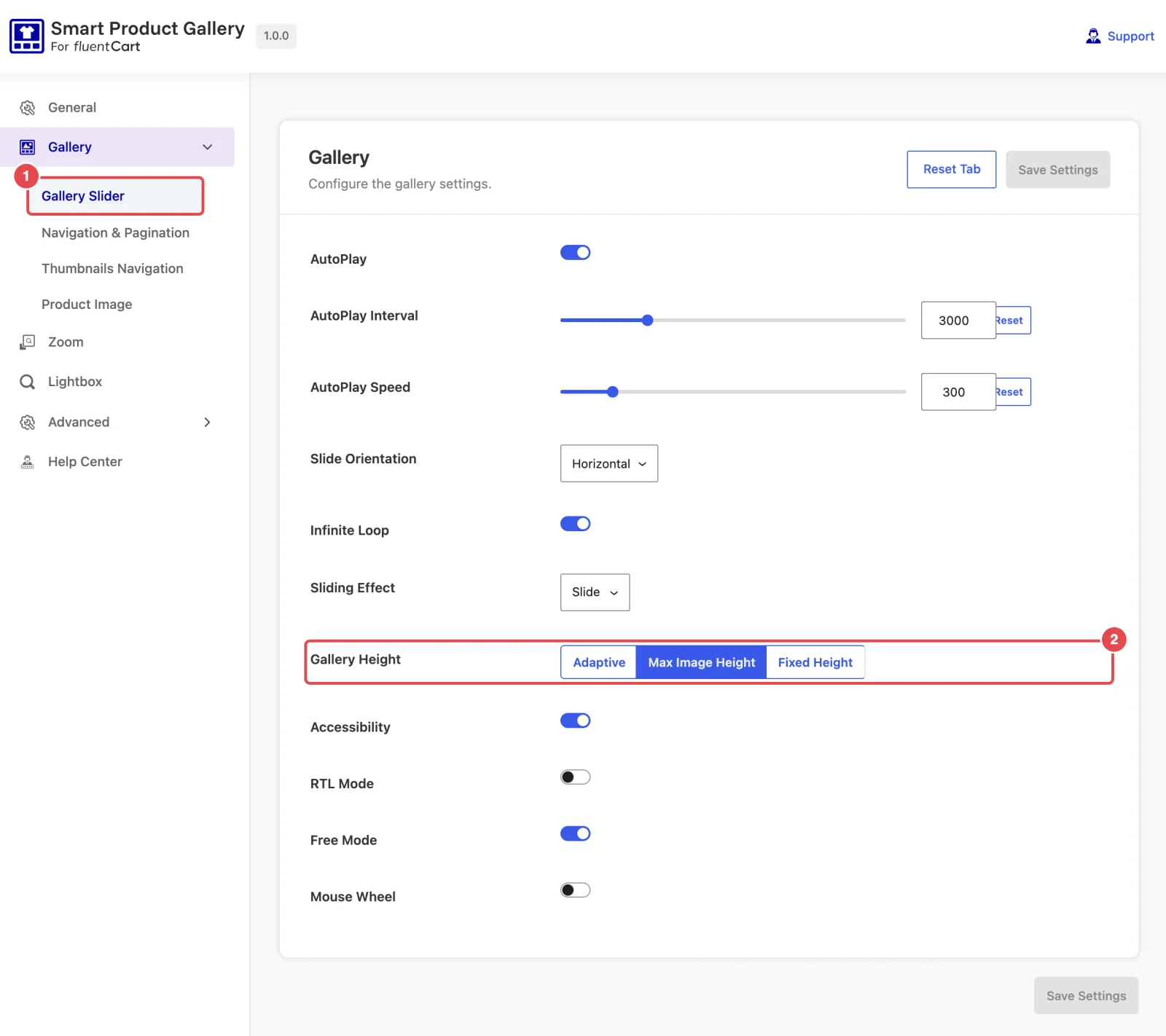The image size is (1166, 1036).
Task: Click the Lightbox magnifier icon
Action: pos(28,382)
